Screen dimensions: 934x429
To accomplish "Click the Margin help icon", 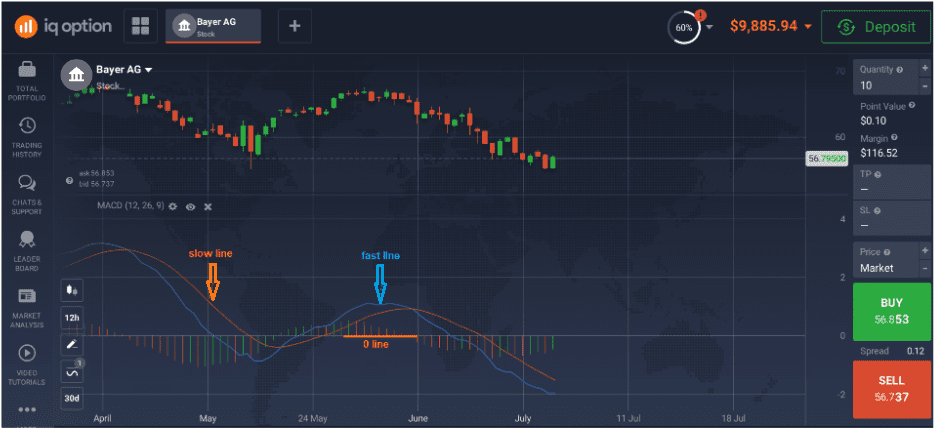I will 893,138.
